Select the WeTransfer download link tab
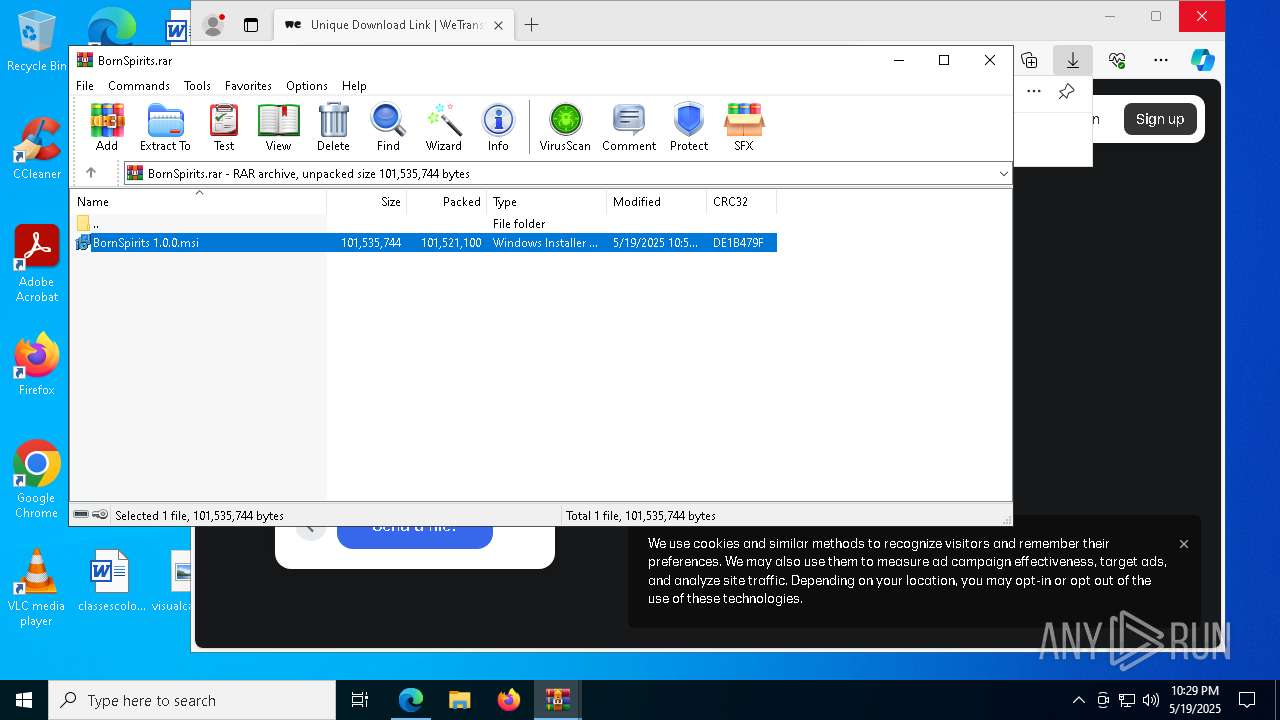The image size is (1280, 720). point(392,25)
